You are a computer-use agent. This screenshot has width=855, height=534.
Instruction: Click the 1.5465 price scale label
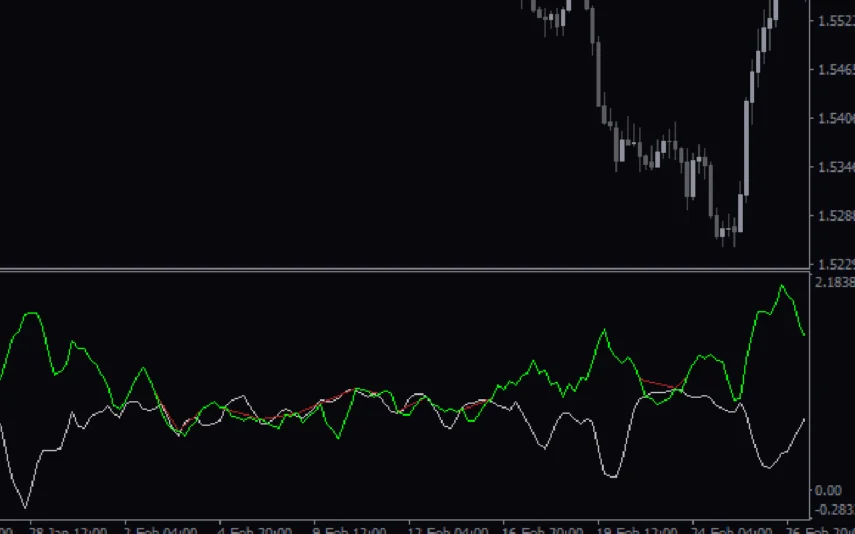coord(836,70)
